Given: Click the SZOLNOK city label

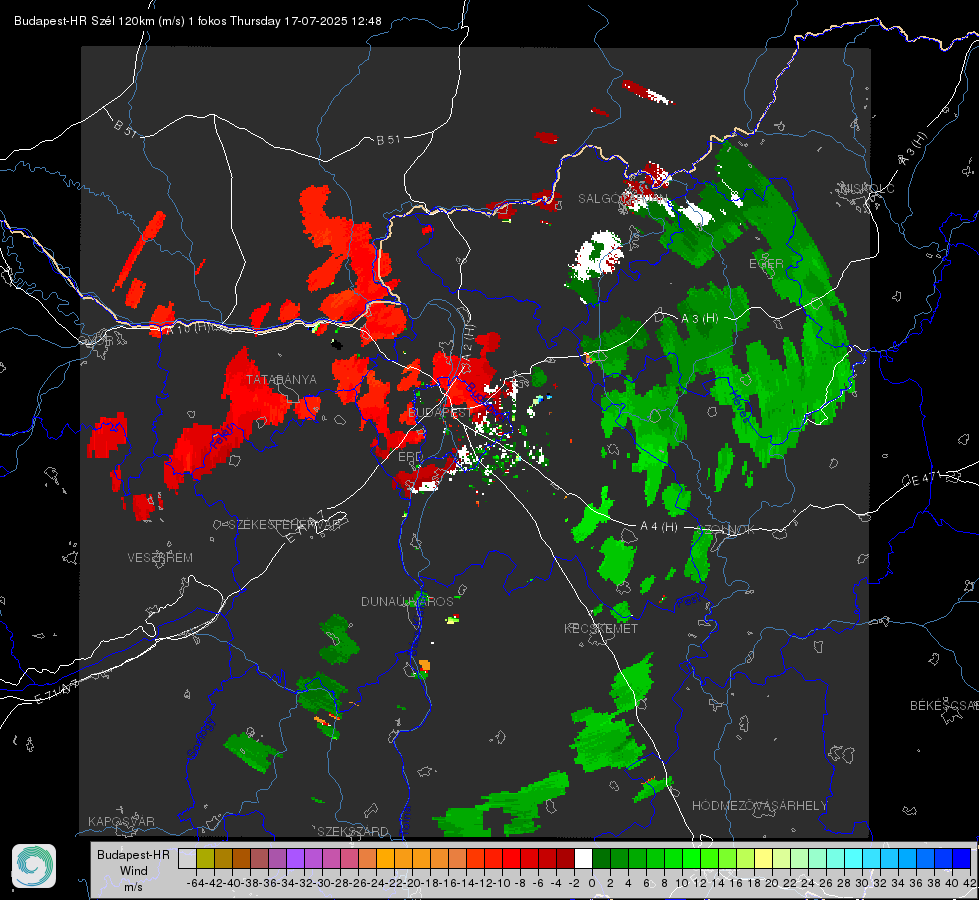Looking at the screenshot, I should [x=726, y=530].
